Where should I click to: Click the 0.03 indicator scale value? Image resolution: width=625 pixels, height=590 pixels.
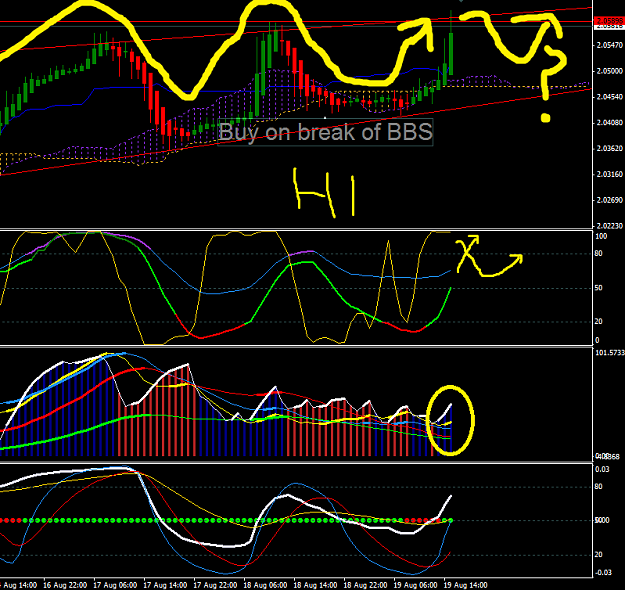(602, 469)
